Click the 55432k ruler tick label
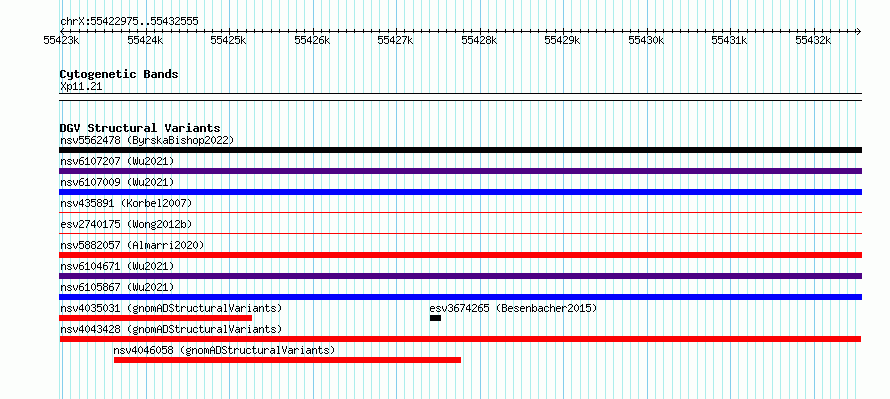Screen dimensions: 890x399 click(813, 40)
